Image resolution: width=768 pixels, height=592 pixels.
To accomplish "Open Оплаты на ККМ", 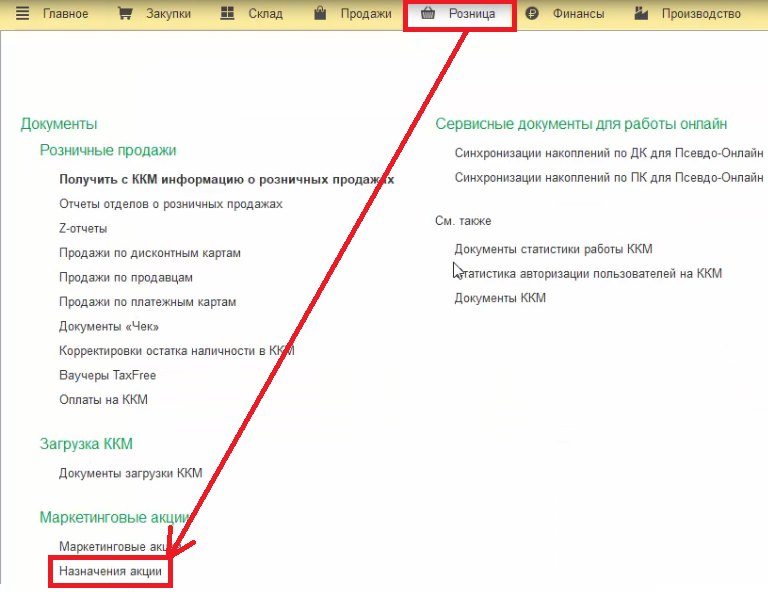I will [x=103, y=400].
